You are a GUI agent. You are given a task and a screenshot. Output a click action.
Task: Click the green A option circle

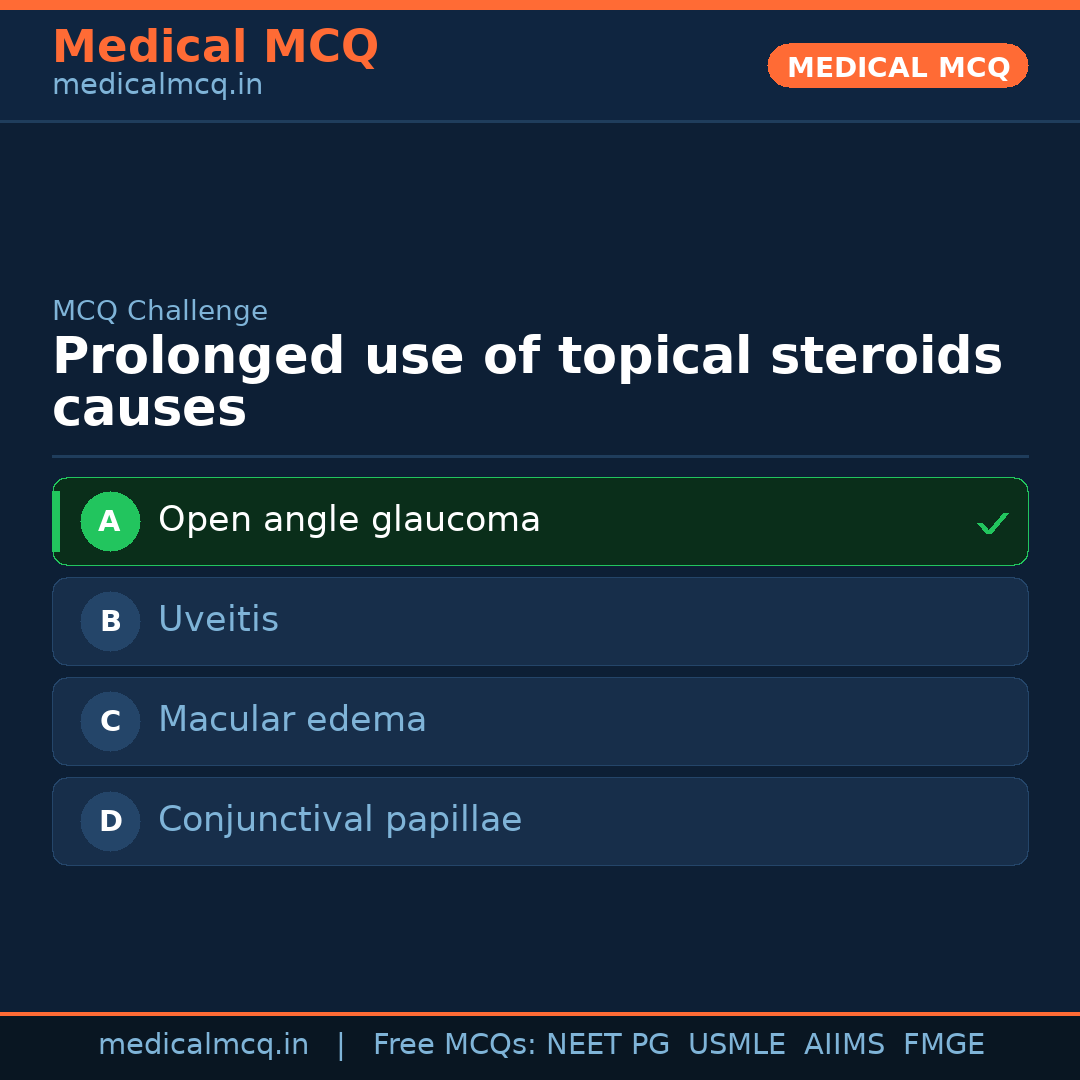(x=110, y=521)
